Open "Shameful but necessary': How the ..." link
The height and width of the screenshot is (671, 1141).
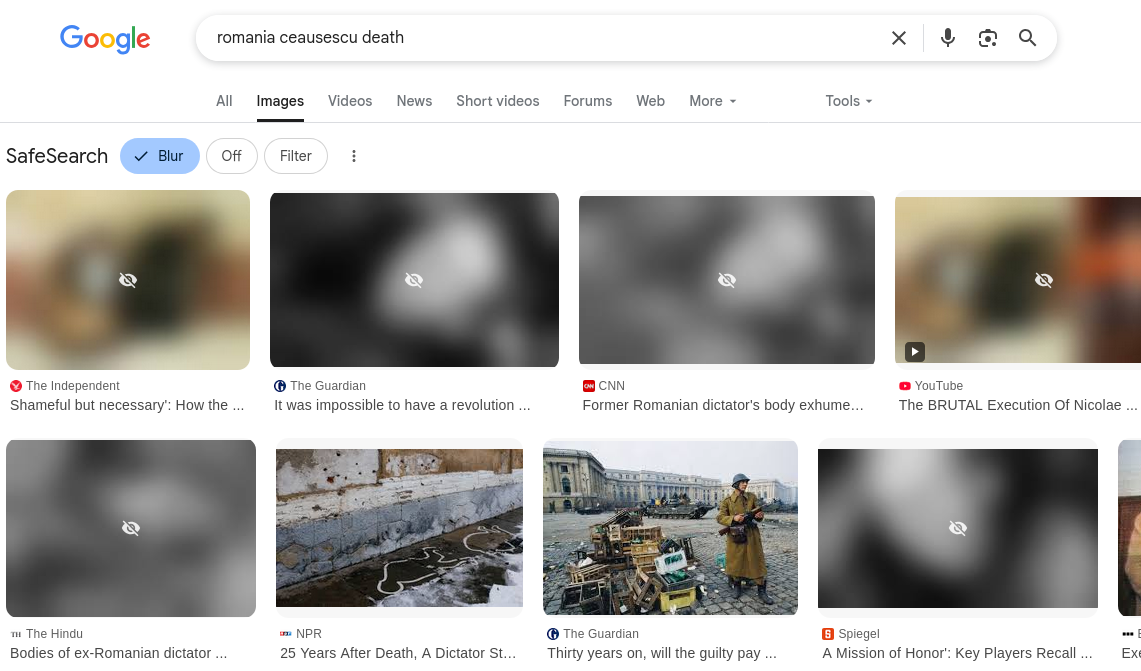127,405
